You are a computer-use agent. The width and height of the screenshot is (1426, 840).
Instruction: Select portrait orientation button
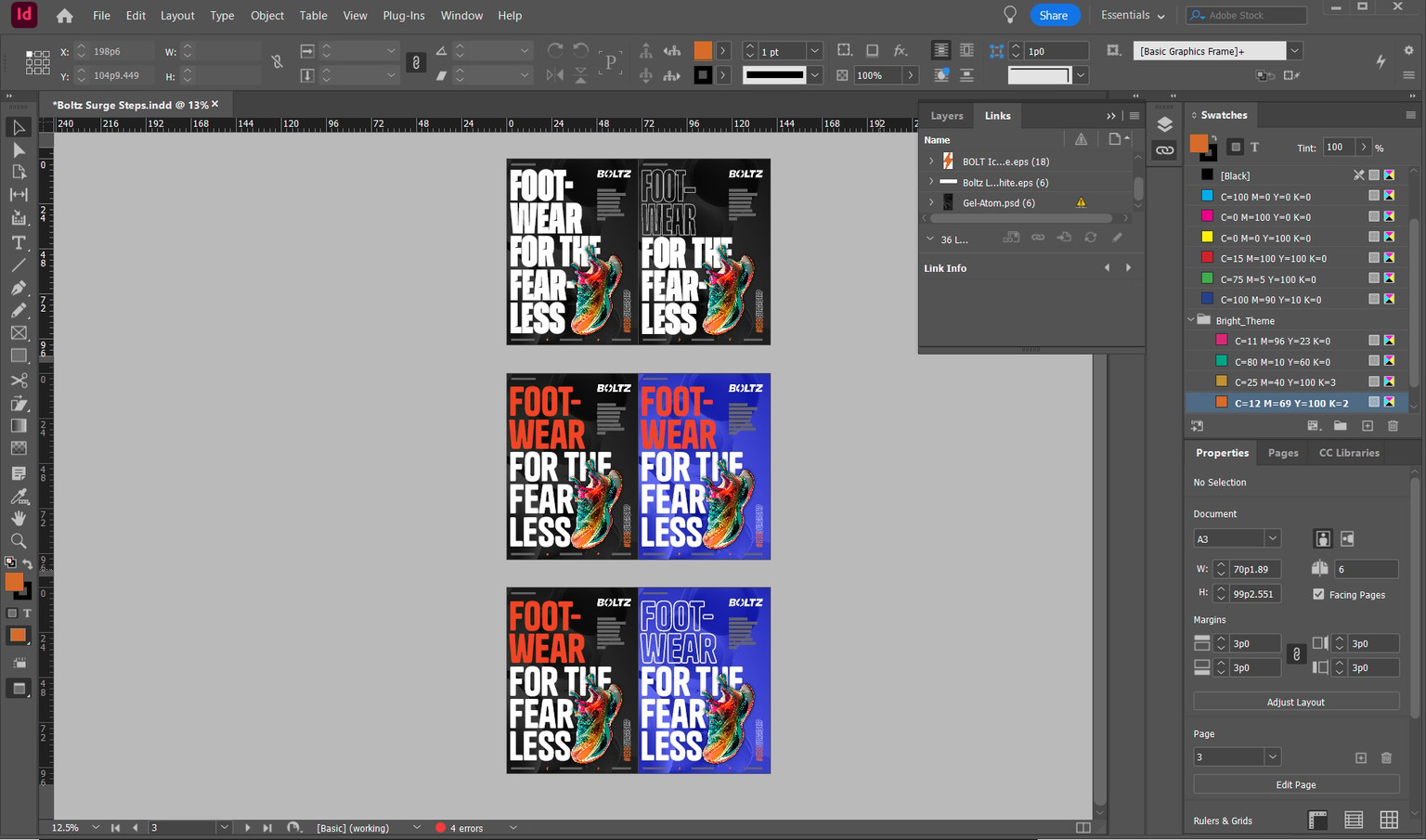pos(1323,538)
